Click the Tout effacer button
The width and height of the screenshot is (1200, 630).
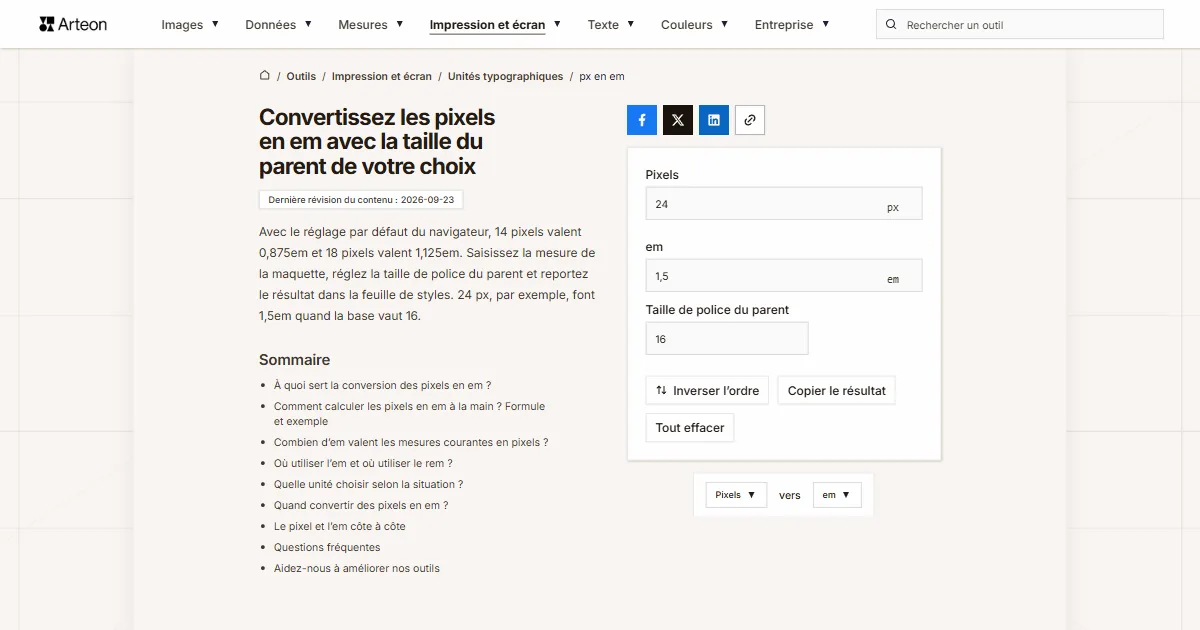(x=690, y=428)
